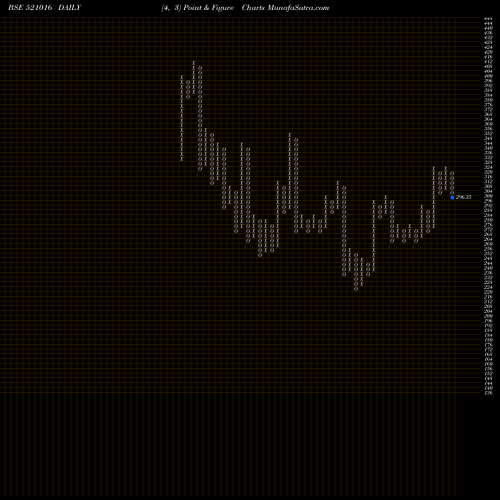Click the 'DAILY' timeframe label
The image size is (500, 500).
(x=69, y=8)
